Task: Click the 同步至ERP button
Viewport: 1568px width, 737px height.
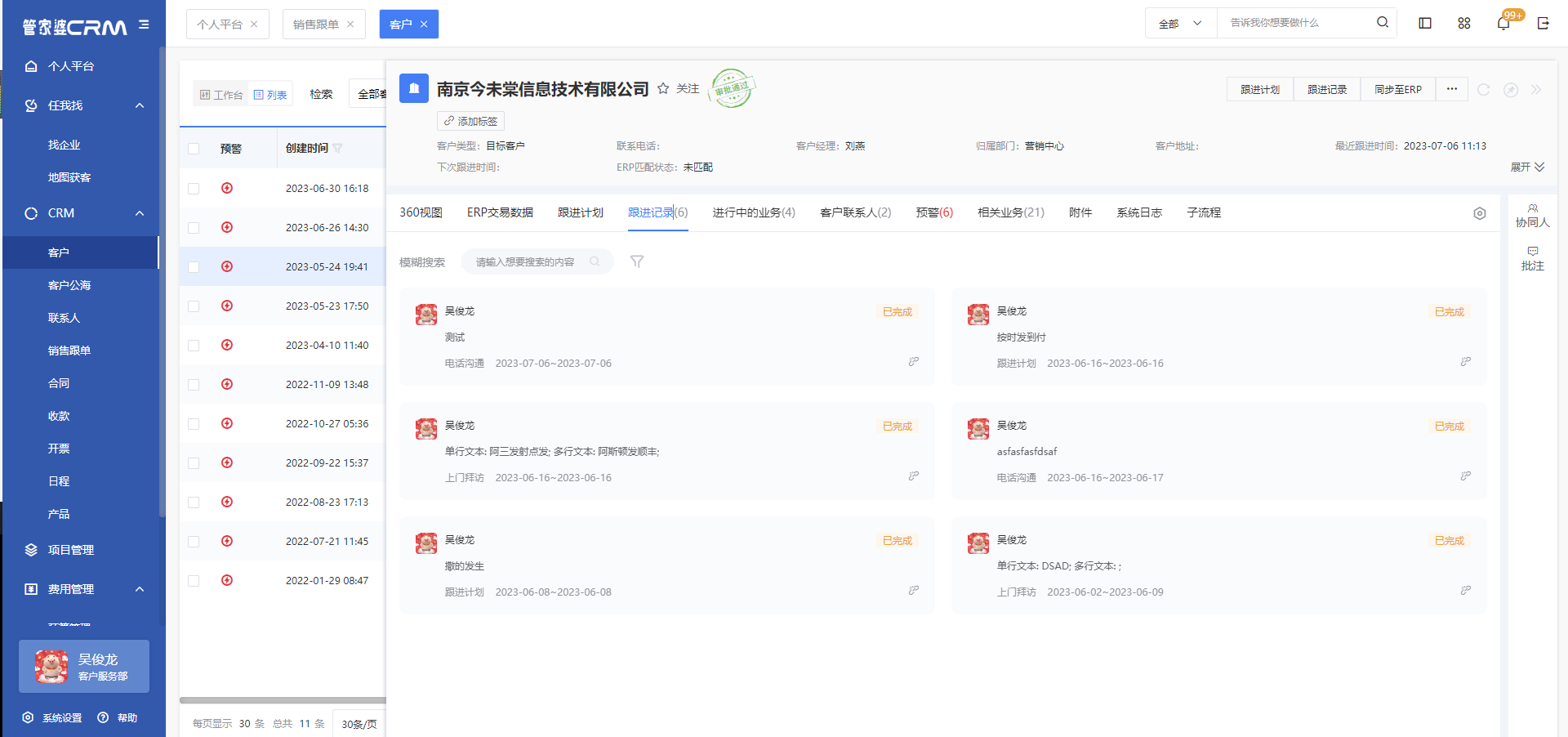Action: click(1398, 89)
